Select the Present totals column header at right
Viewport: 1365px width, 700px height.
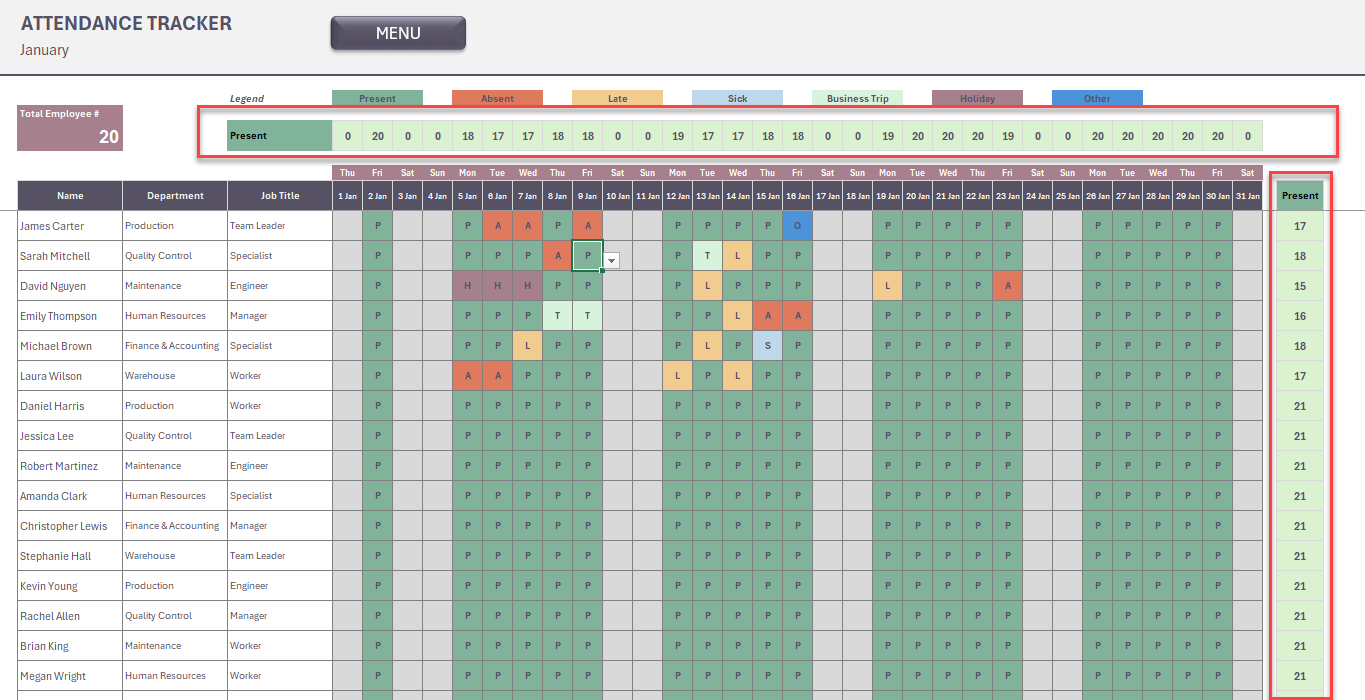tap(1300, 196)
